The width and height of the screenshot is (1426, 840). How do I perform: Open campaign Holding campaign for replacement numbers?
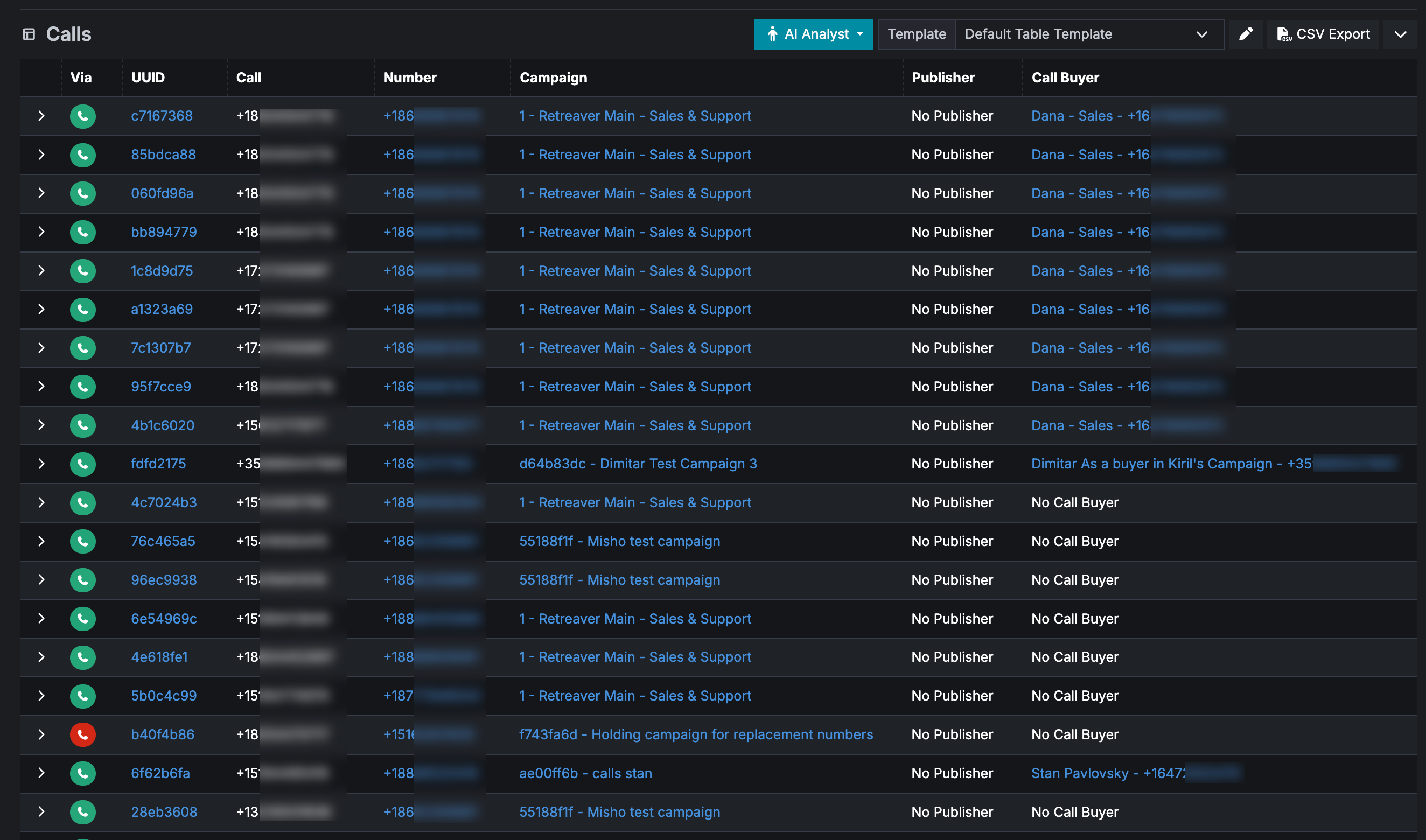pos(696,734)
